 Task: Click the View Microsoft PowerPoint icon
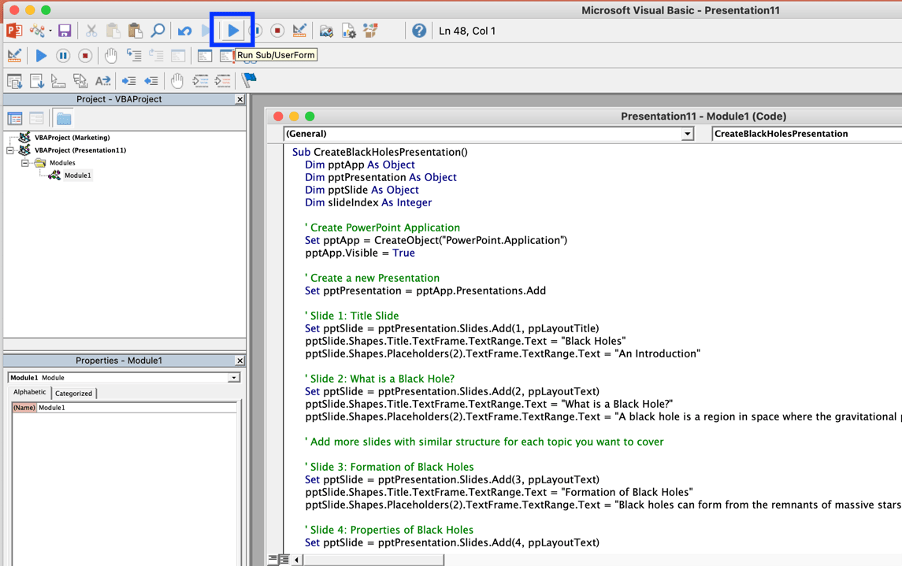pyautogui.click(x=14, y=30)
